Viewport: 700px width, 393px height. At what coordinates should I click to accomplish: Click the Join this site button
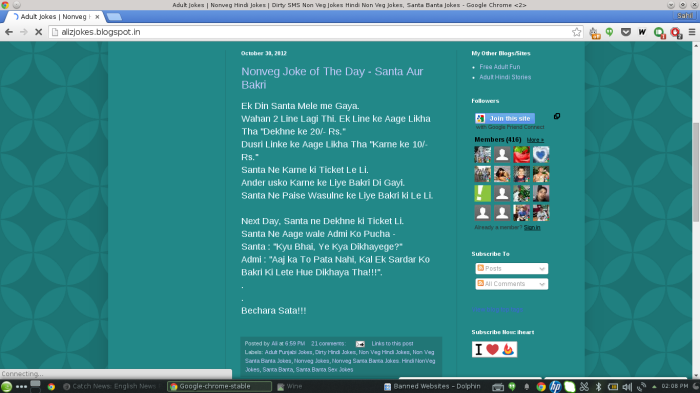505,118
